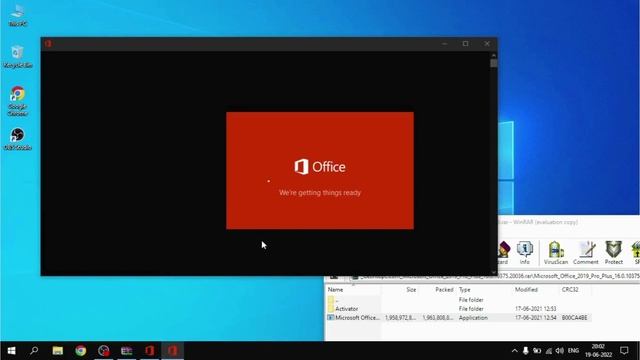Open Chrome from the taskbar
640x360 pixels.
click(x=80, y=351)
